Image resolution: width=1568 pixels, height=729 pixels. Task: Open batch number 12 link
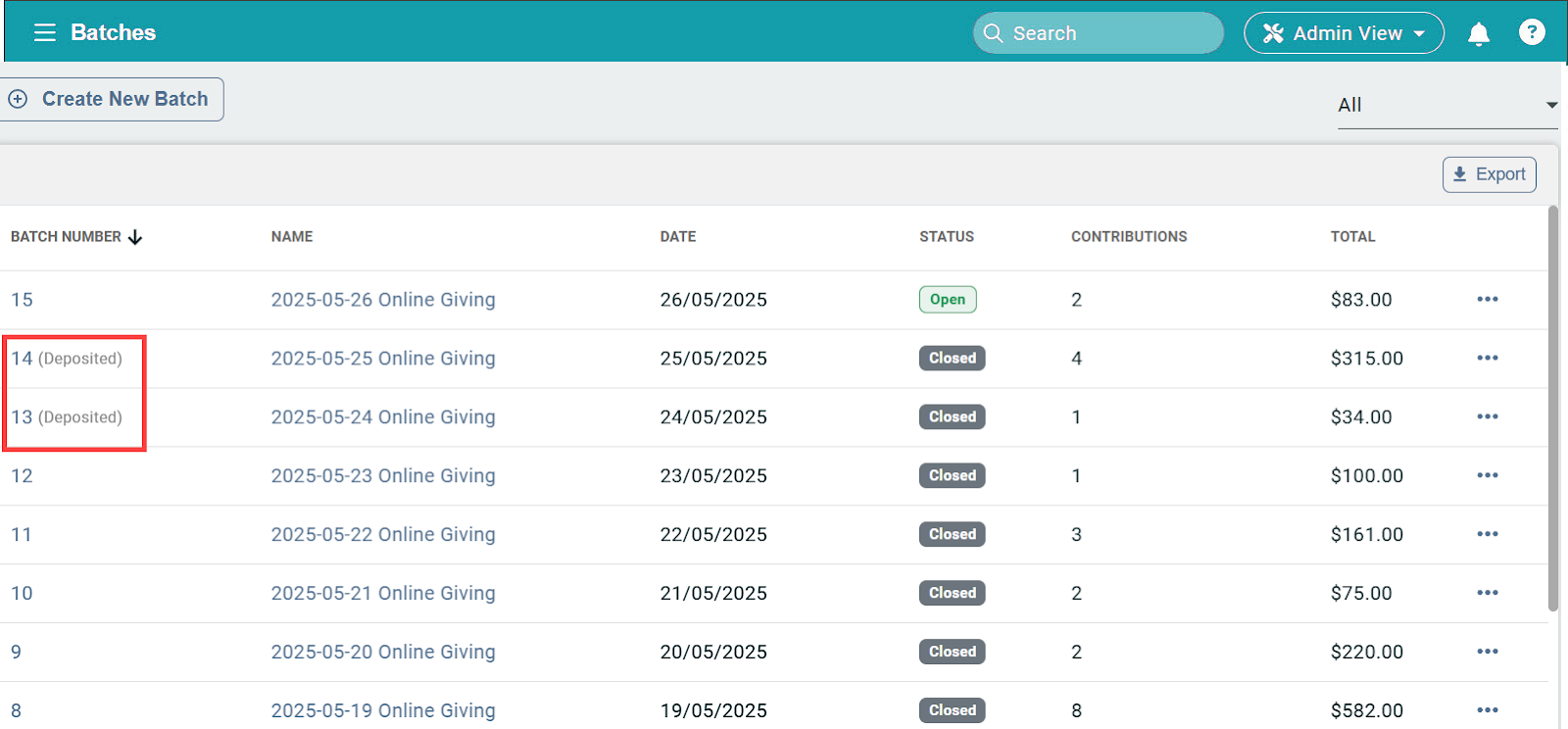[22, 476]
